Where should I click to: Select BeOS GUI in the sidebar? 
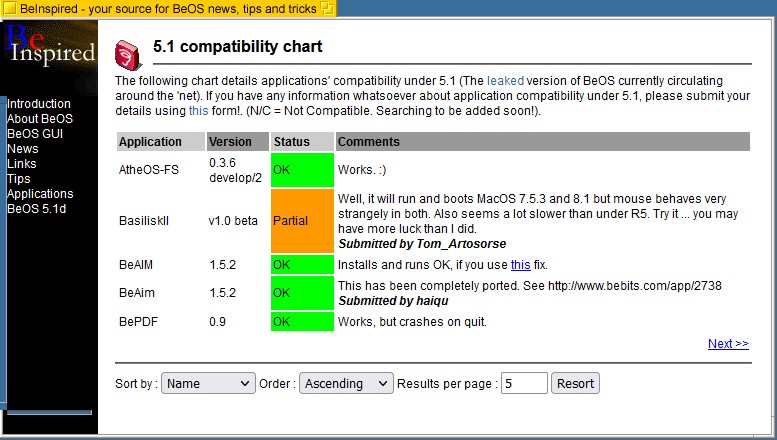[35, 134]
